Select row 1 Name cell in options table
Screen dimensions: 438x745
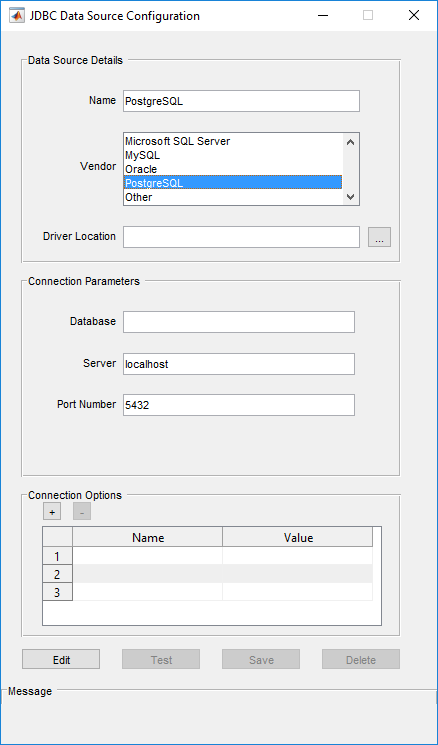pos(147,555)
